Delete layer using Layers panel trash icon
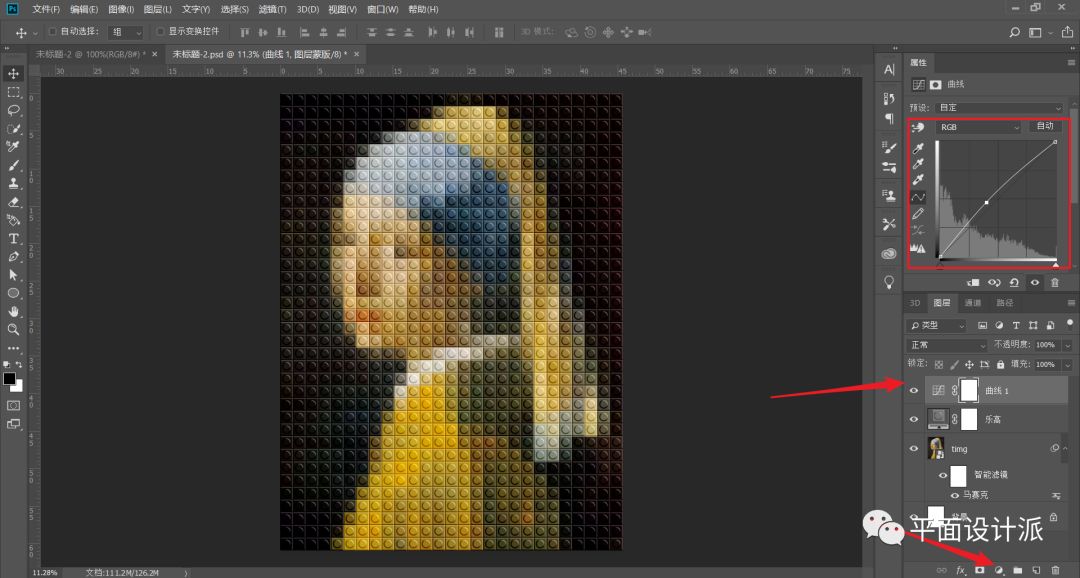This screenshot has width=1080, height=578. (1055, 569)
